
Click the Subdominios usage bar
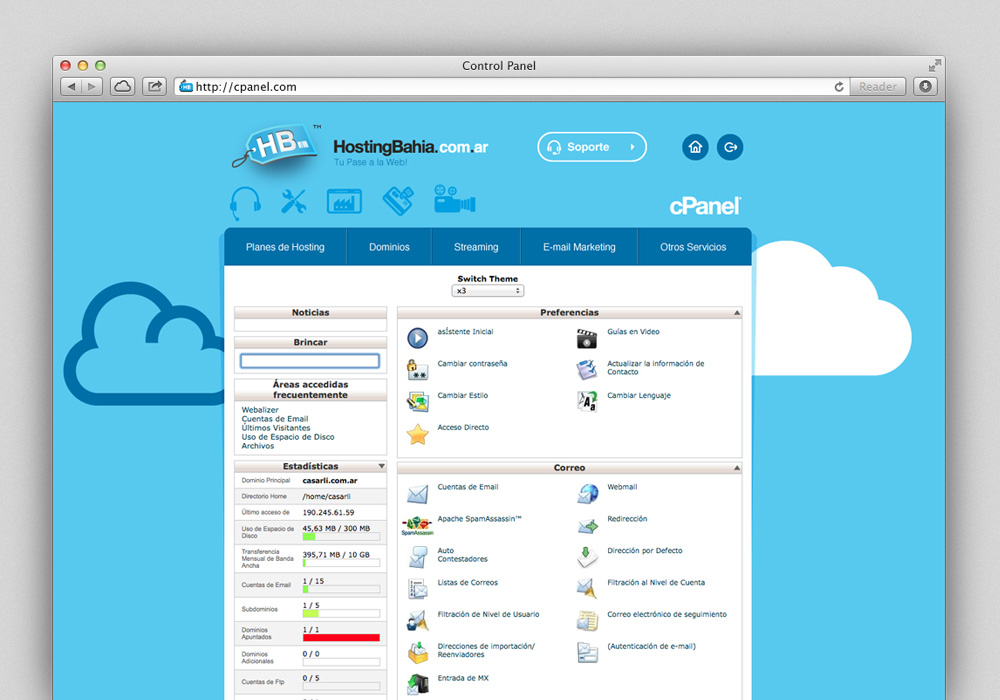341,613
